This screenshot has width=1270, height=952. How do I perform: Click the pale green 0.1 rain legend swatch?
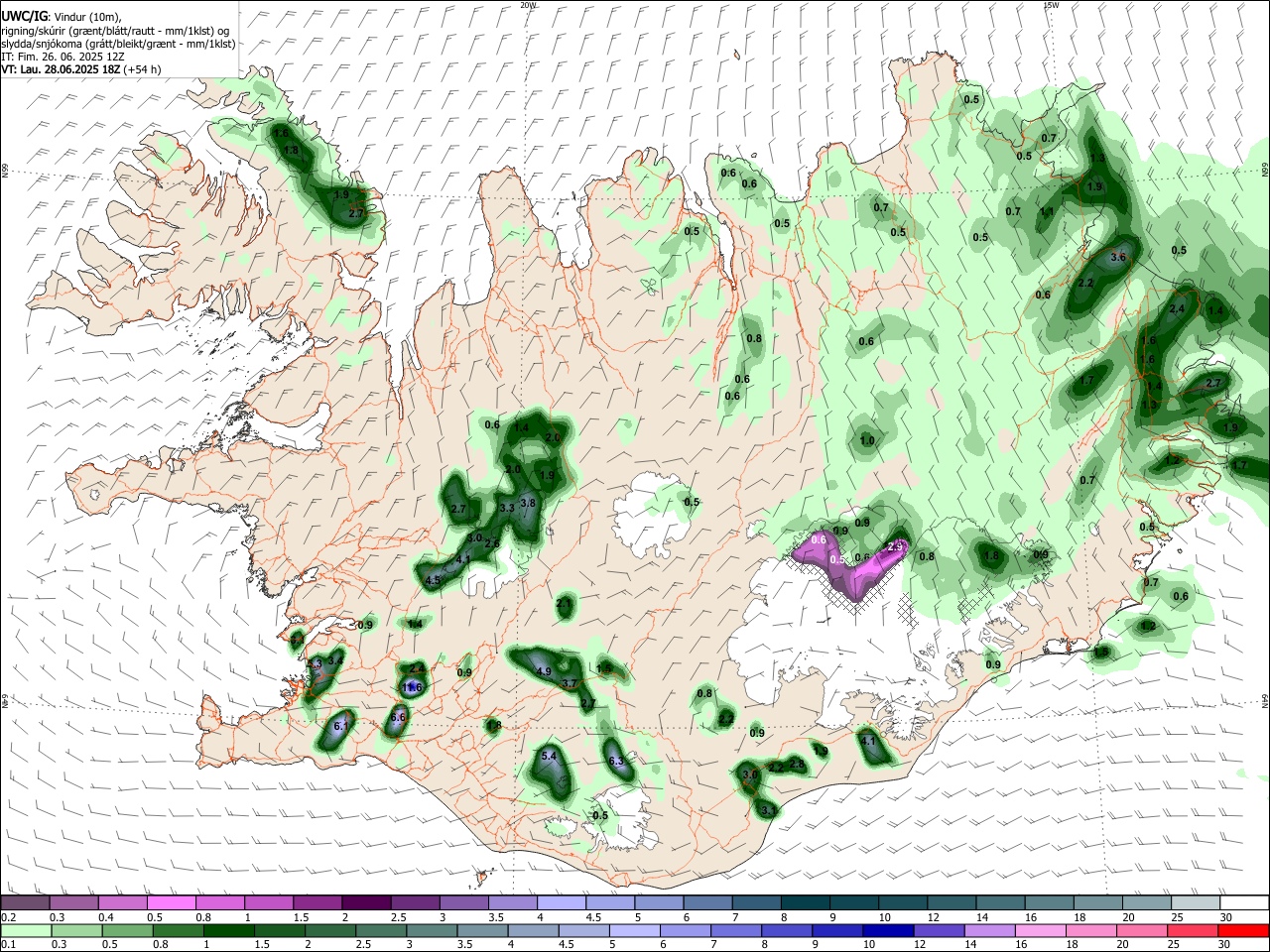(25, 930)
